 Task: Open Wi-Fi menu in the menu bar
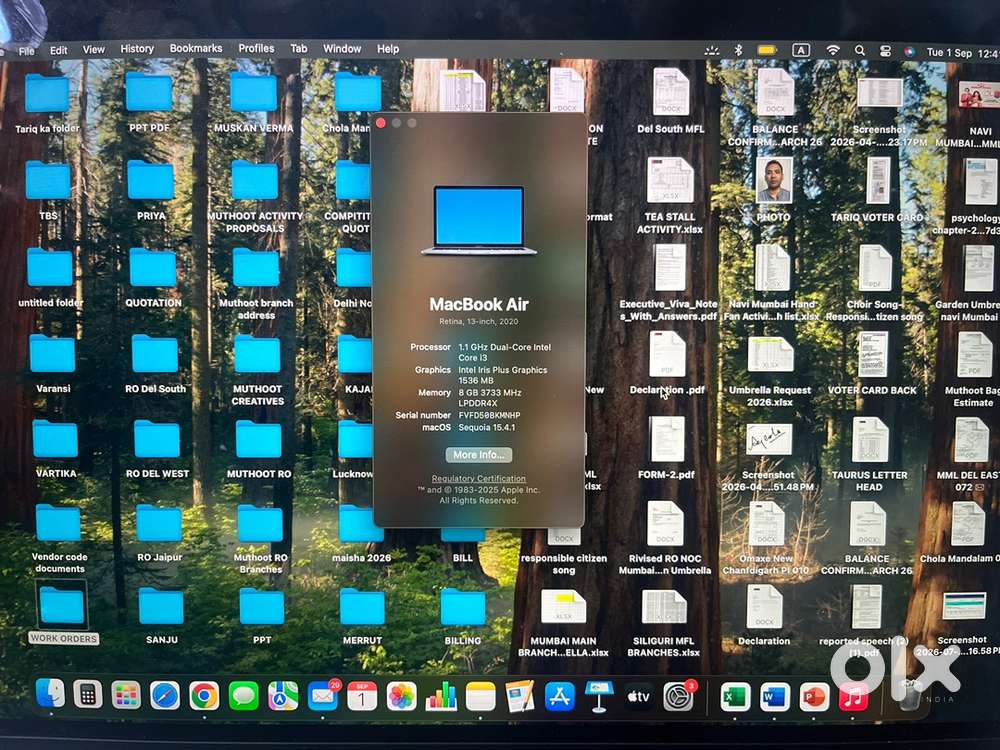click(832, 50)
